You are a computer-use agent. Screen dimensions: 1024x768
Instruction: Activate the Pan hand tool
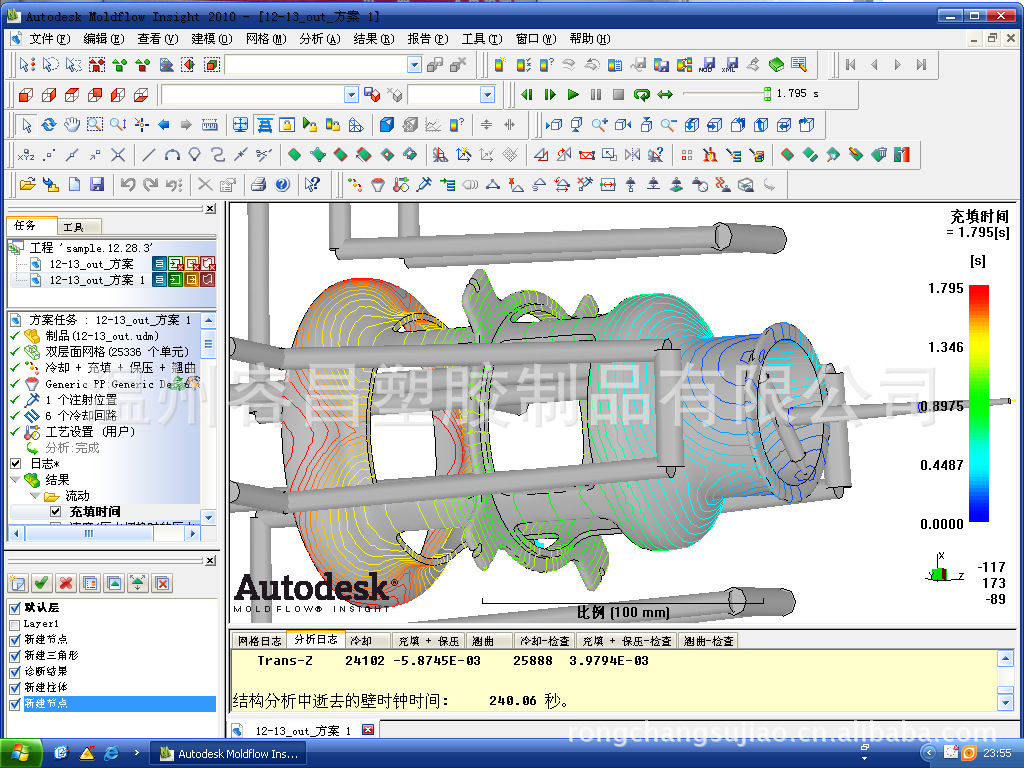(72, 125)
